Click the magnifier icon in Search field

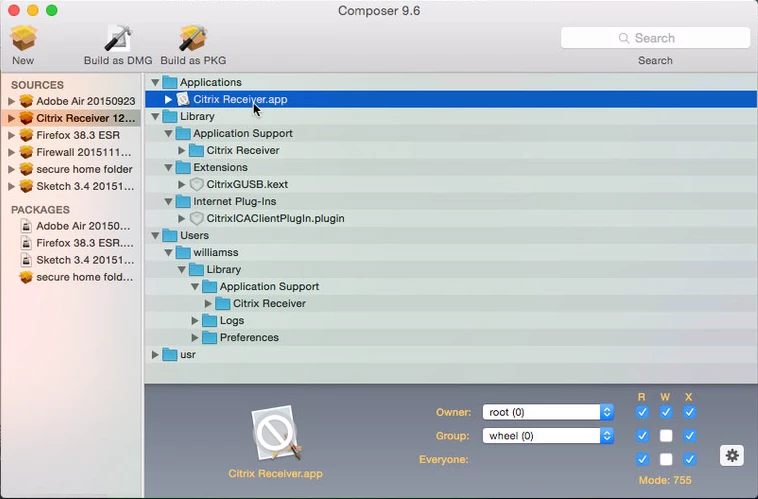(x=624, y=38)
